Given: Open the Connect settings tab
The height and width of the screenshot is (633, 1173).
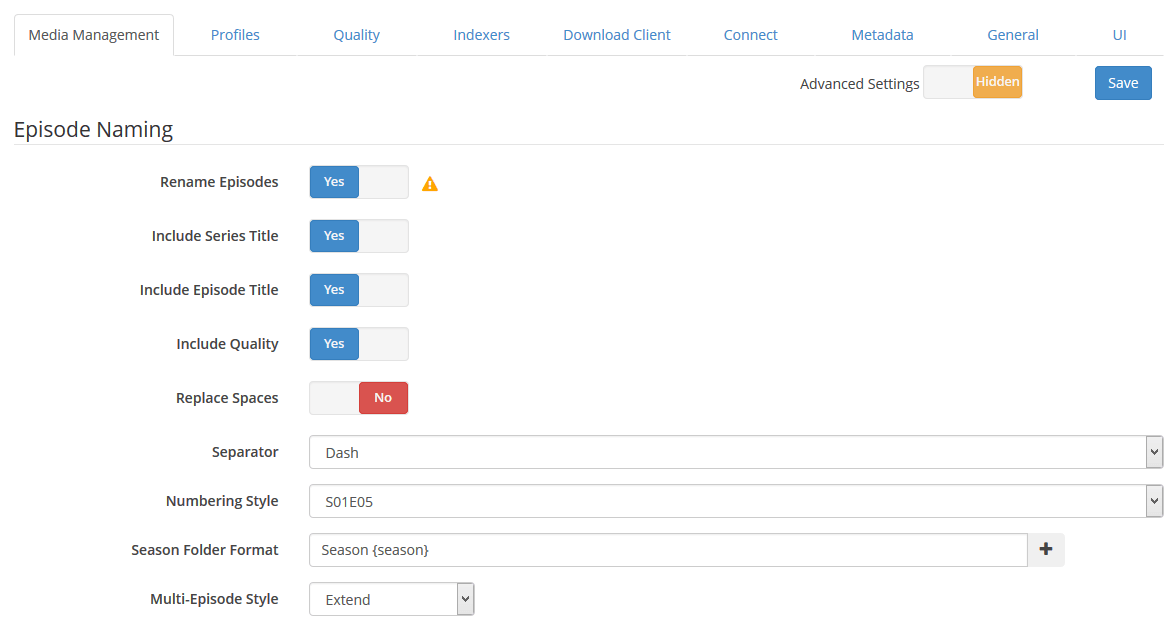Looking at the screenshot, I should [750, 35].
